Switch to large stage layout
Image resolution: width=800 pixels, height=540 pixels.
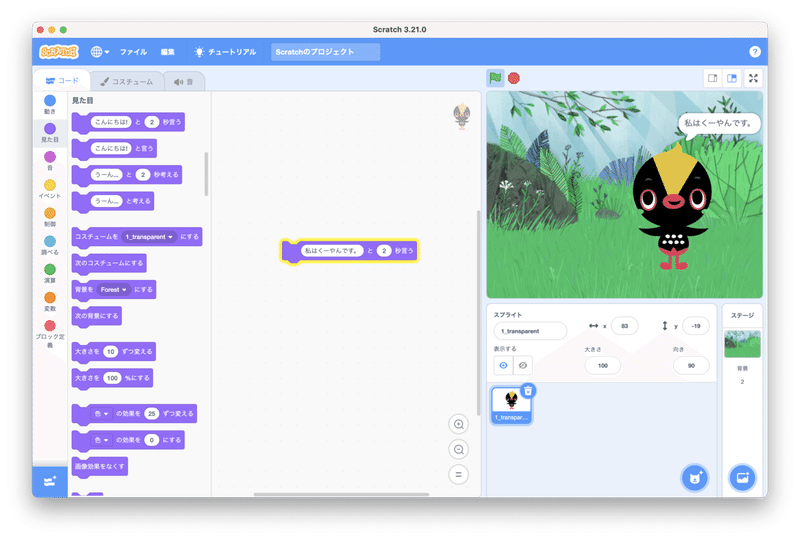pyautogui.click(x=732, y=78)
